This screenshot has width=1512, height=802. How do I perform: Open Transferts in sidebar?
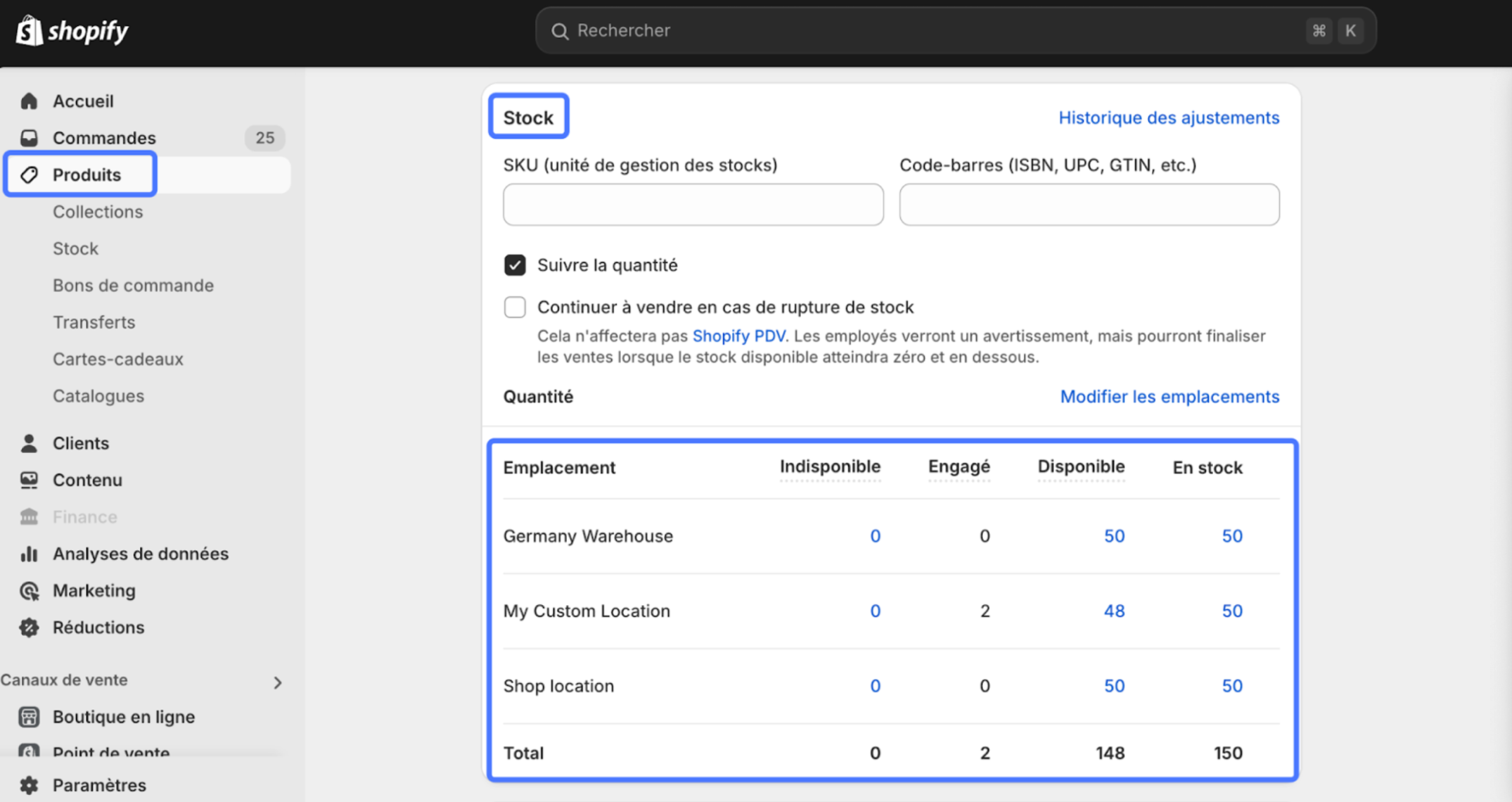(94, 322)
